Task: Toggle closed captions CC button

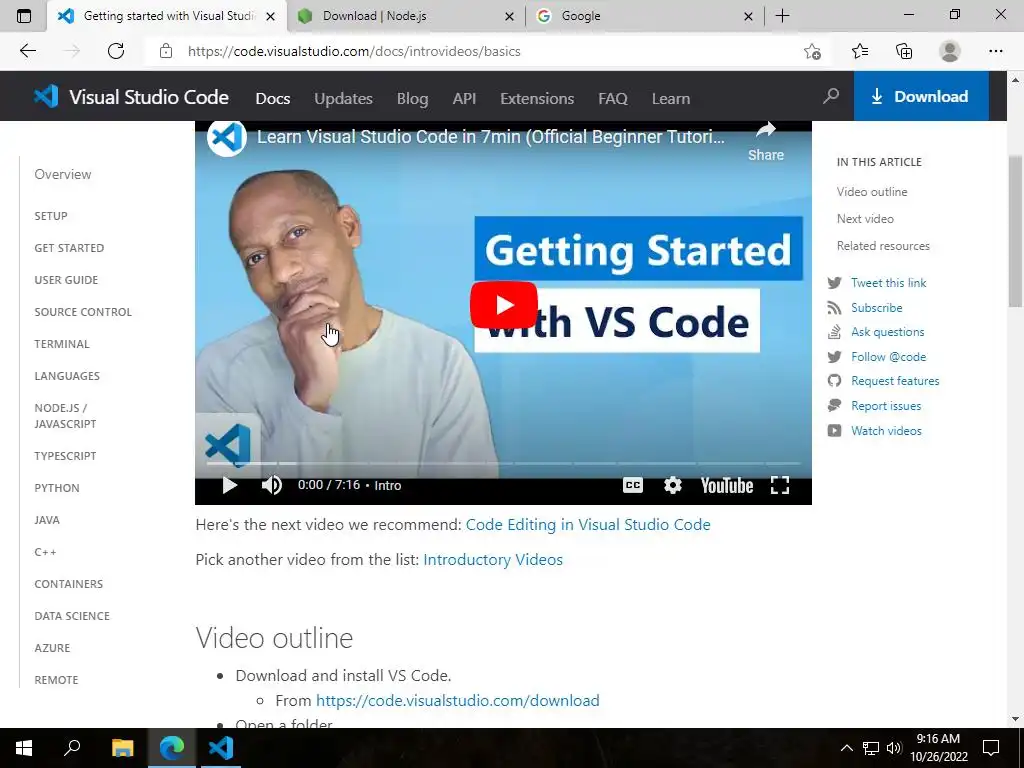Action: pyautogui.click(x=633, y=485)
